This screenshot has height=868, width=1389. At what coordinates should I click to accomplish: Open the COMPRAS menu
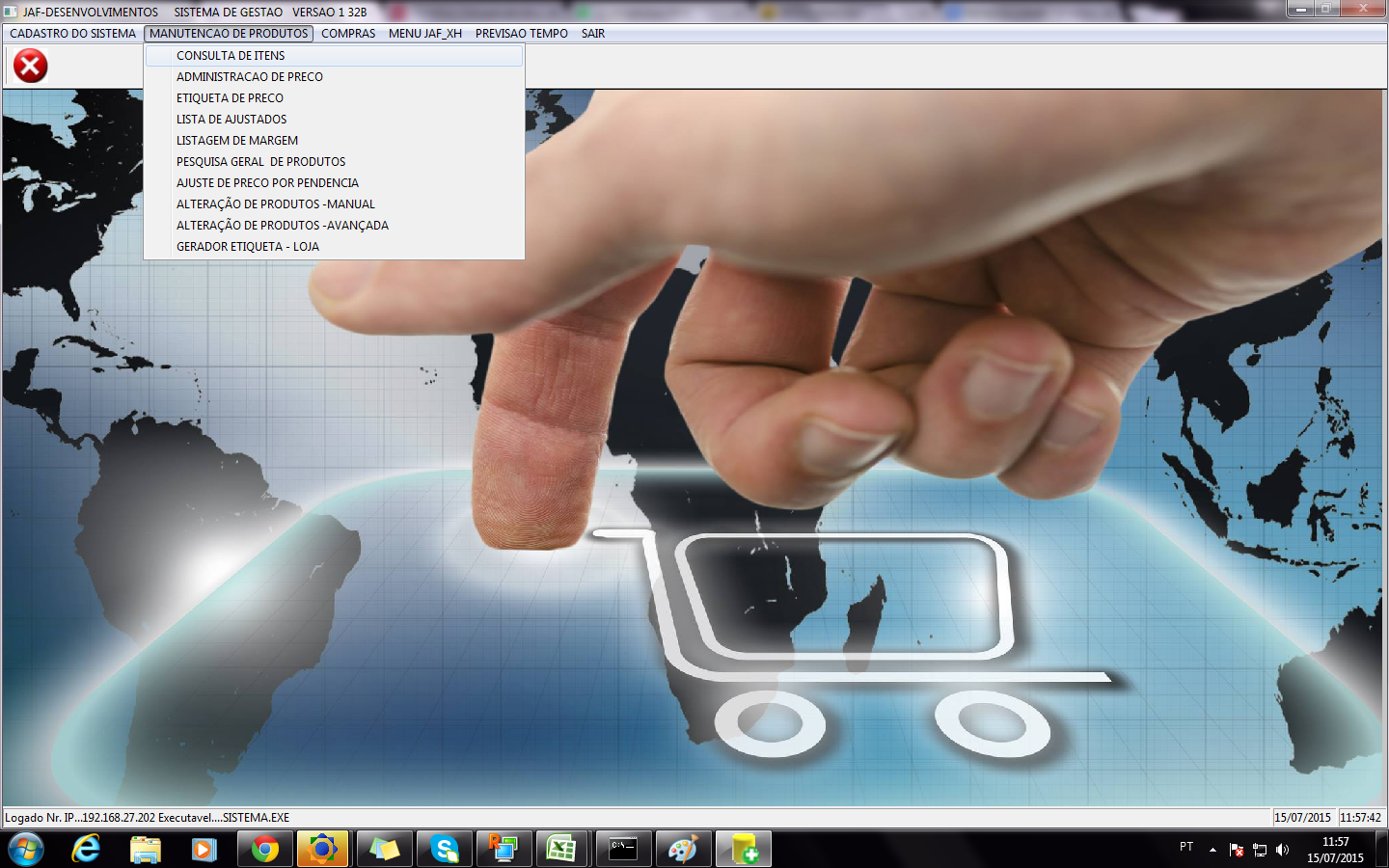tap(348, 33)
